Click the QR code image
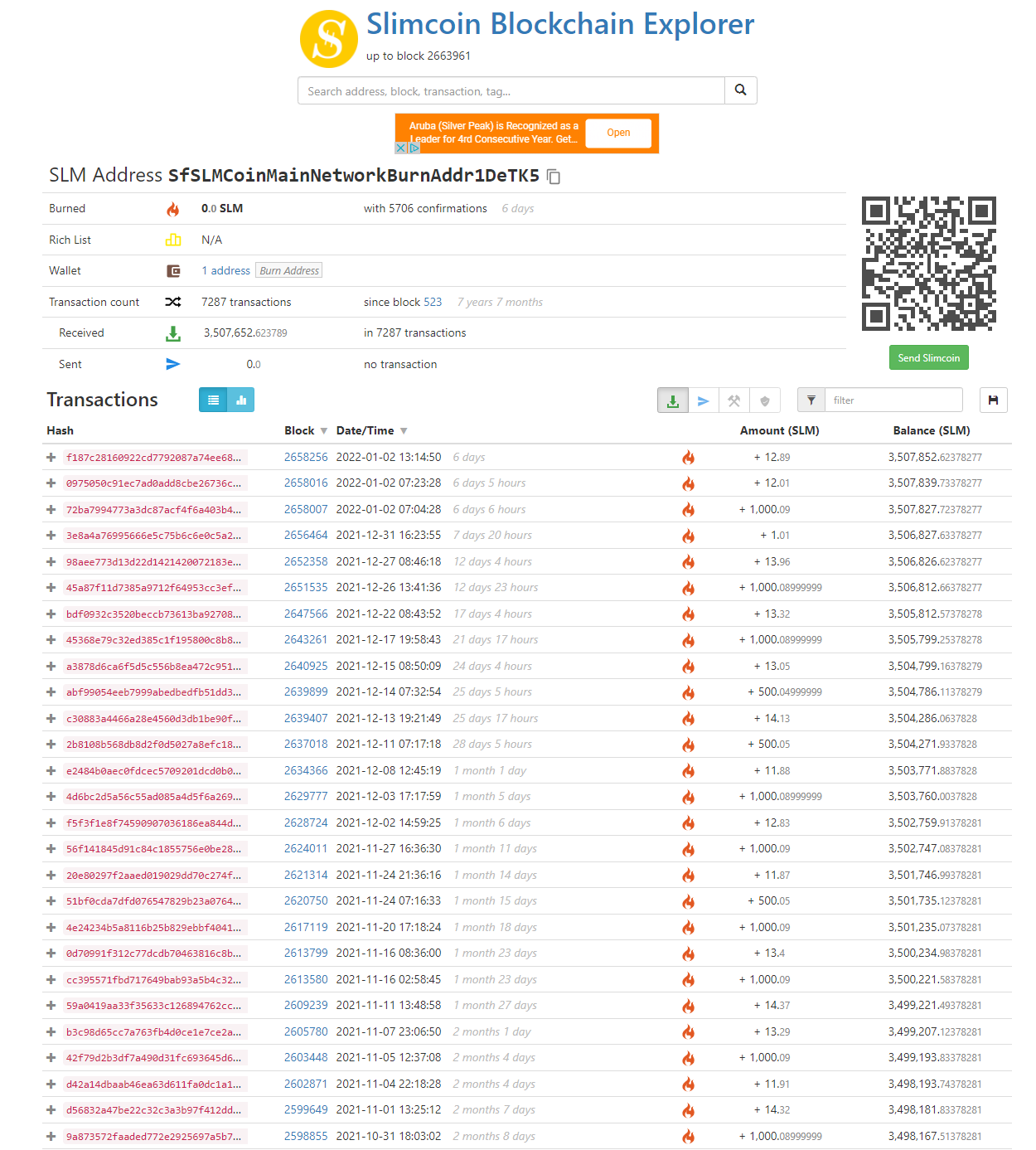The height and width of the screenshot is (1150, 1036). [x=928, y=264]
